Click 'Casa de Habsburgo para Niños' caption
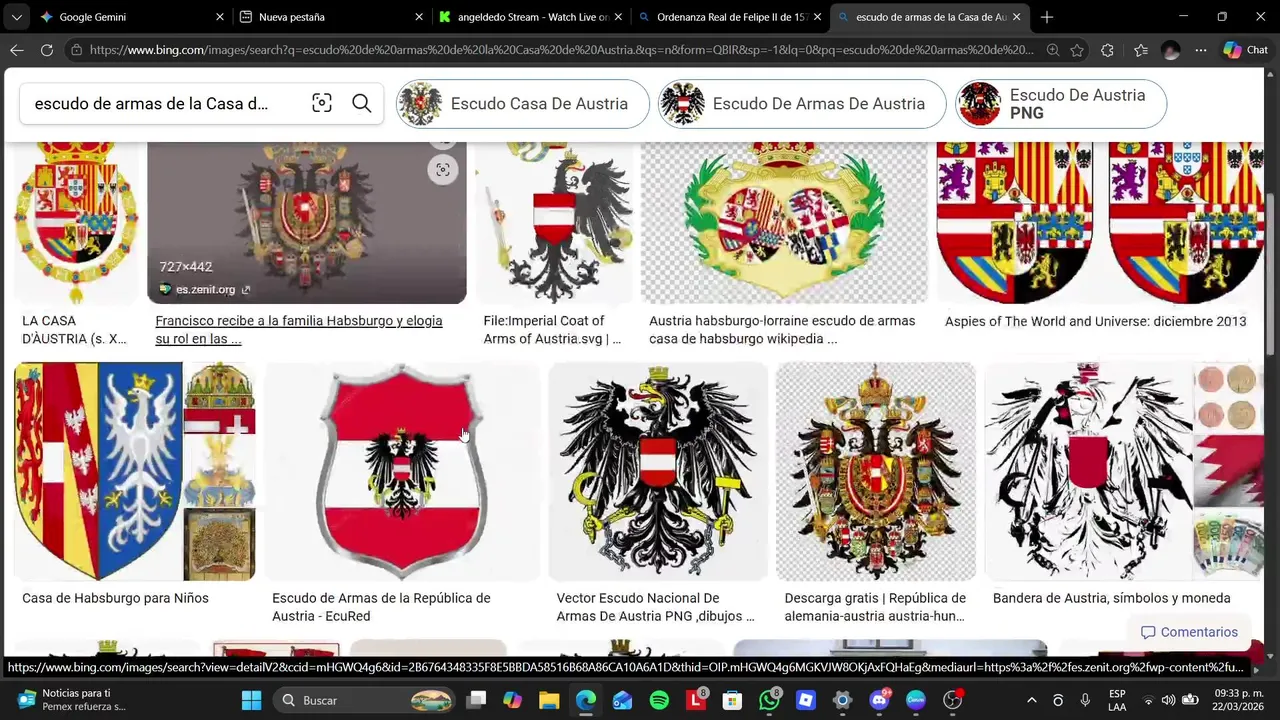The height and width of the screenshot is (720, 1280). pyautogui.click(x=115, y=598)
